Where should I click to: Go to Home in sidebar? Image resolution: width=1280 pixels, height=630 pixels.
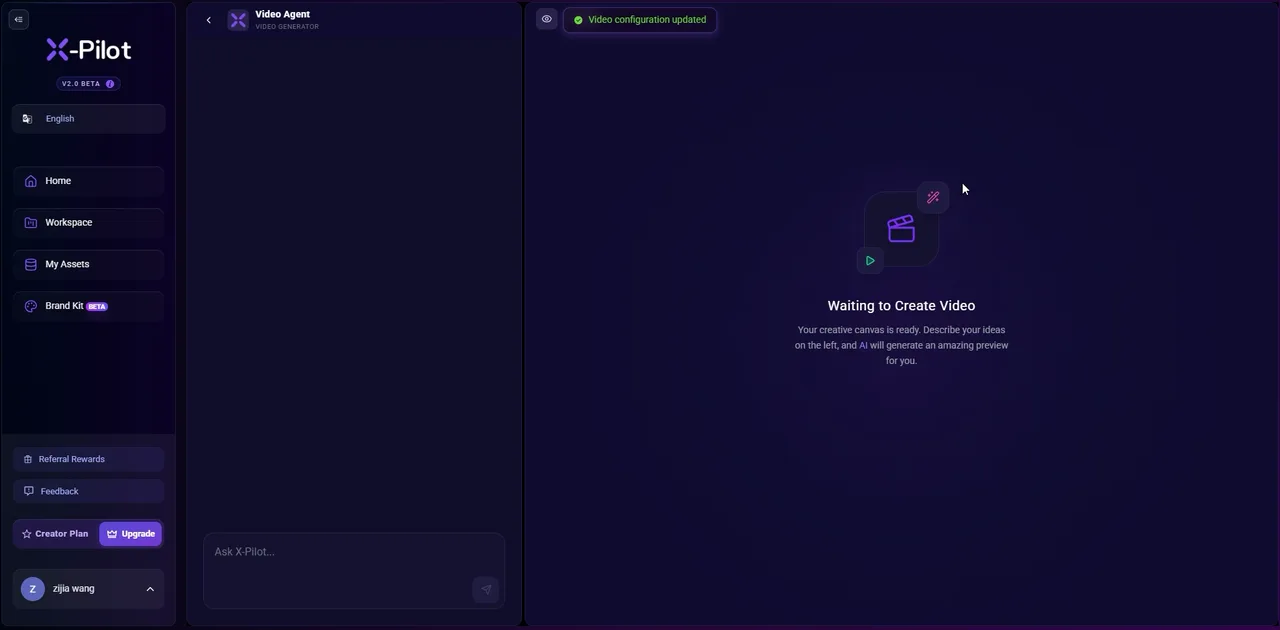point(89,181)
